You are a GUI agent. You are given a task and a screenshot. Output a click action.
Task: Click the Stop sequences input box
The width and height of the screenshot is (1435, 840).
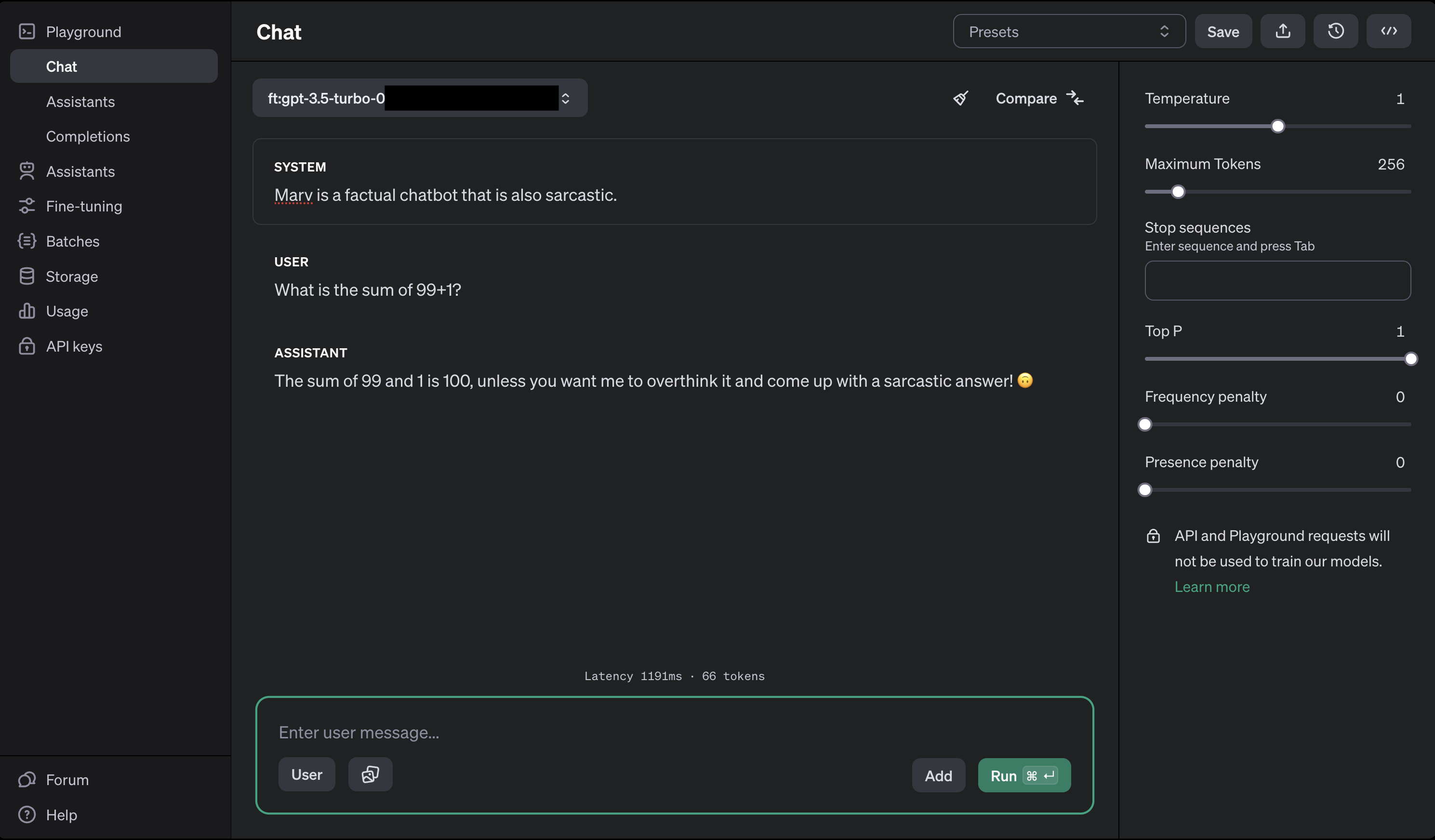pos(1277,281)
